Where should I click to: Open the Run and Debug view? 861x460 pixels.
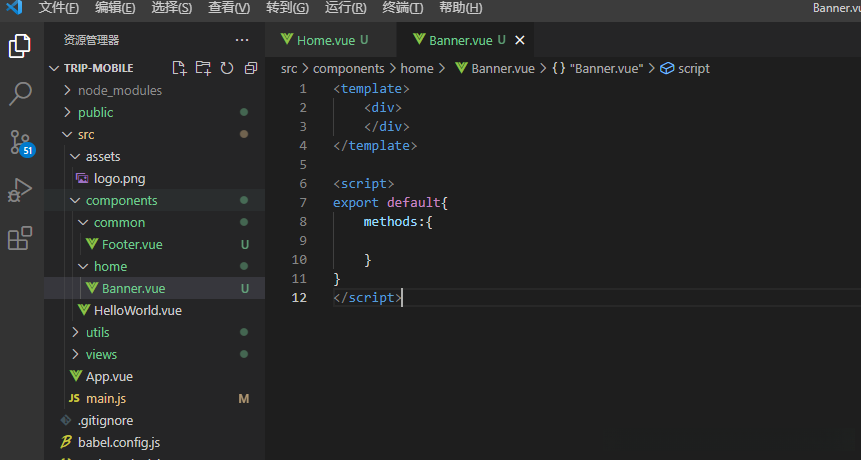20,190
